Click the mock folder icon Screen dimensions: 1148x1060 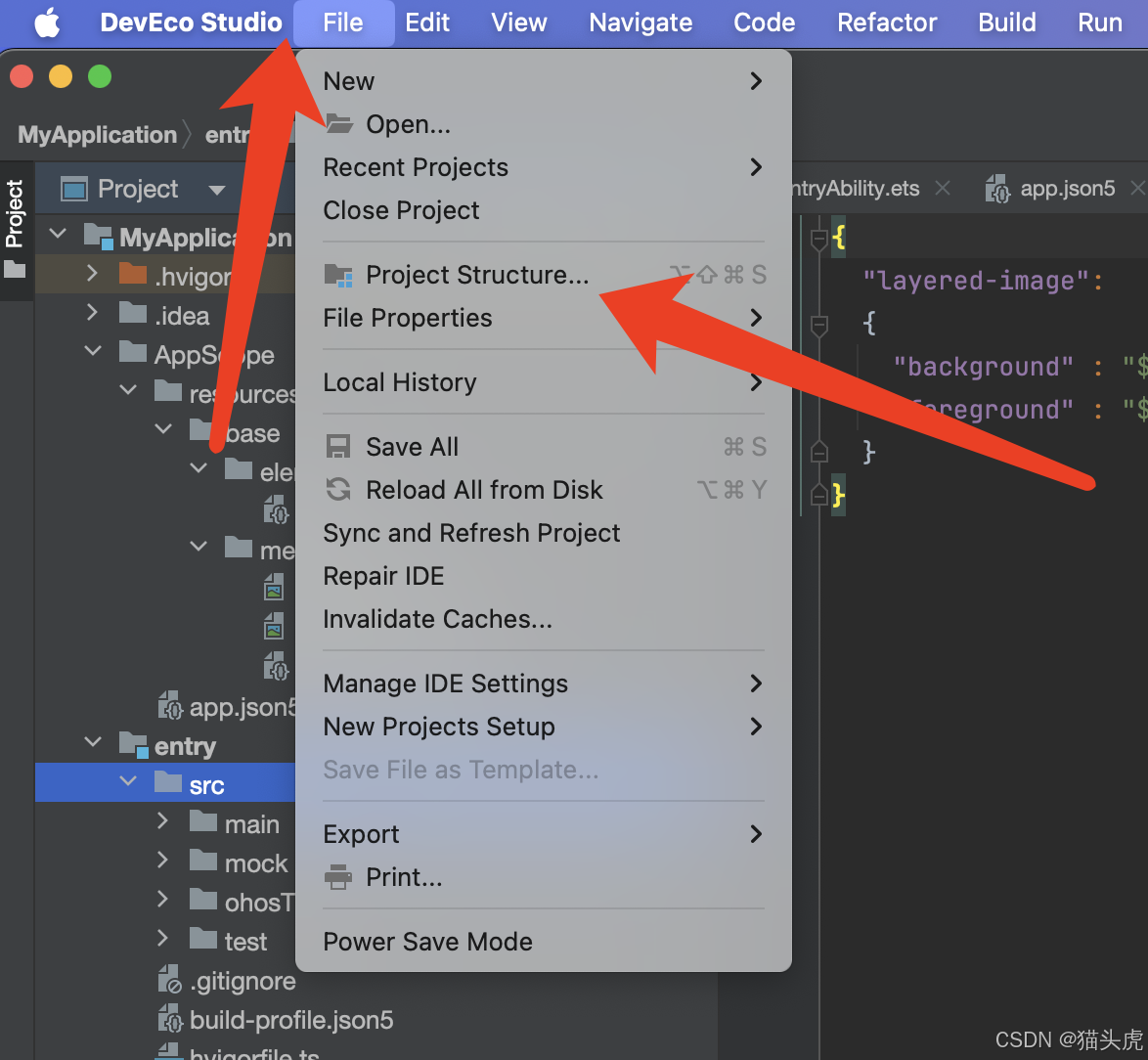click(x=202, y=861)
